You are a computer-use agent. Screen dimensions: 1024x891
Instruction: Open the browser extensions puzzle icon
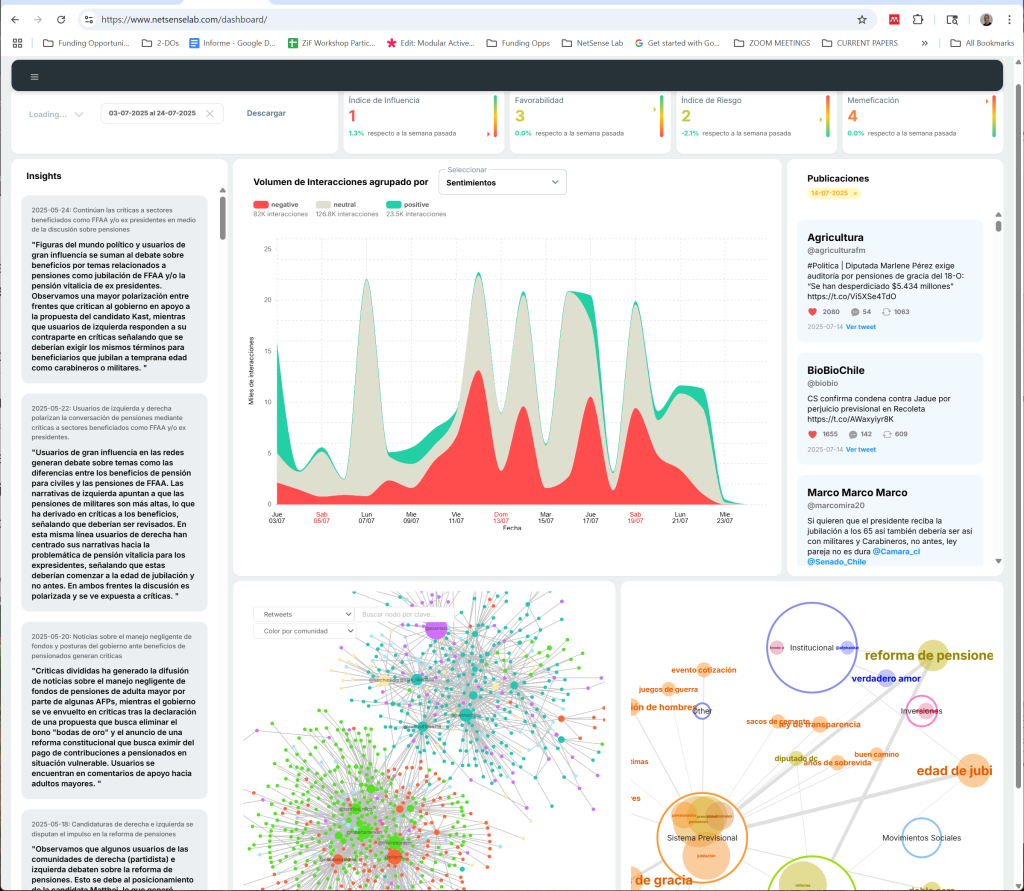[918, 19]
